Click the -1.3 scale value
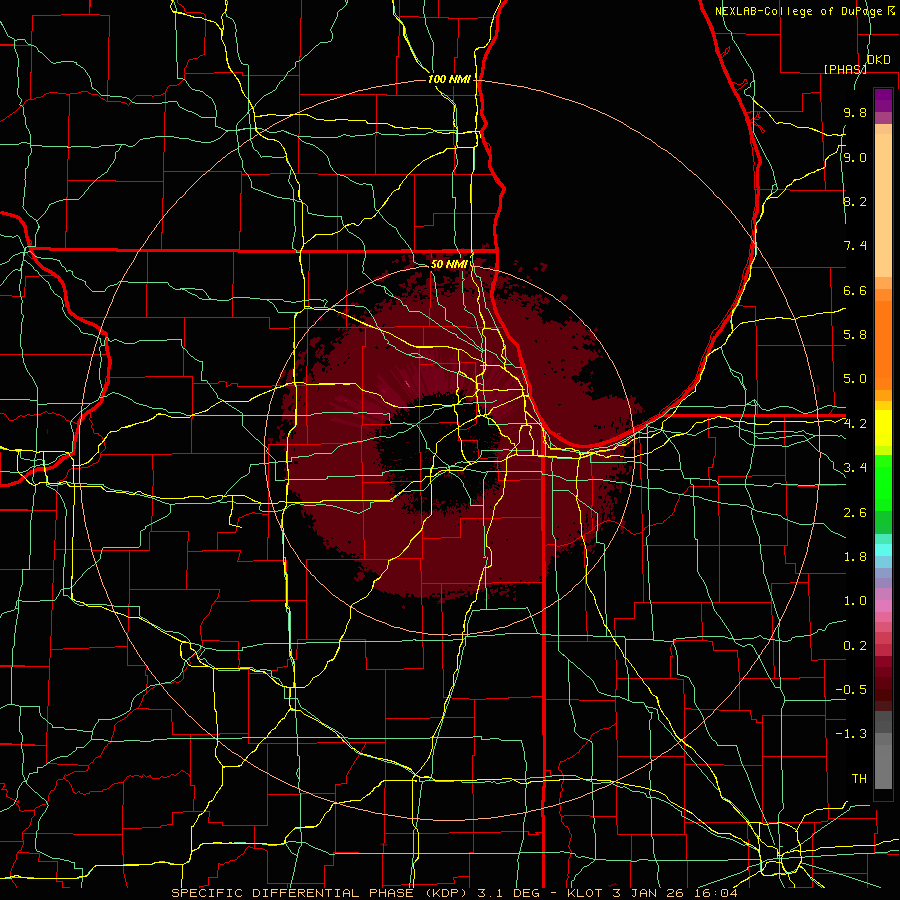The width and height of the screenshot is (900, 900). (851, 734)
